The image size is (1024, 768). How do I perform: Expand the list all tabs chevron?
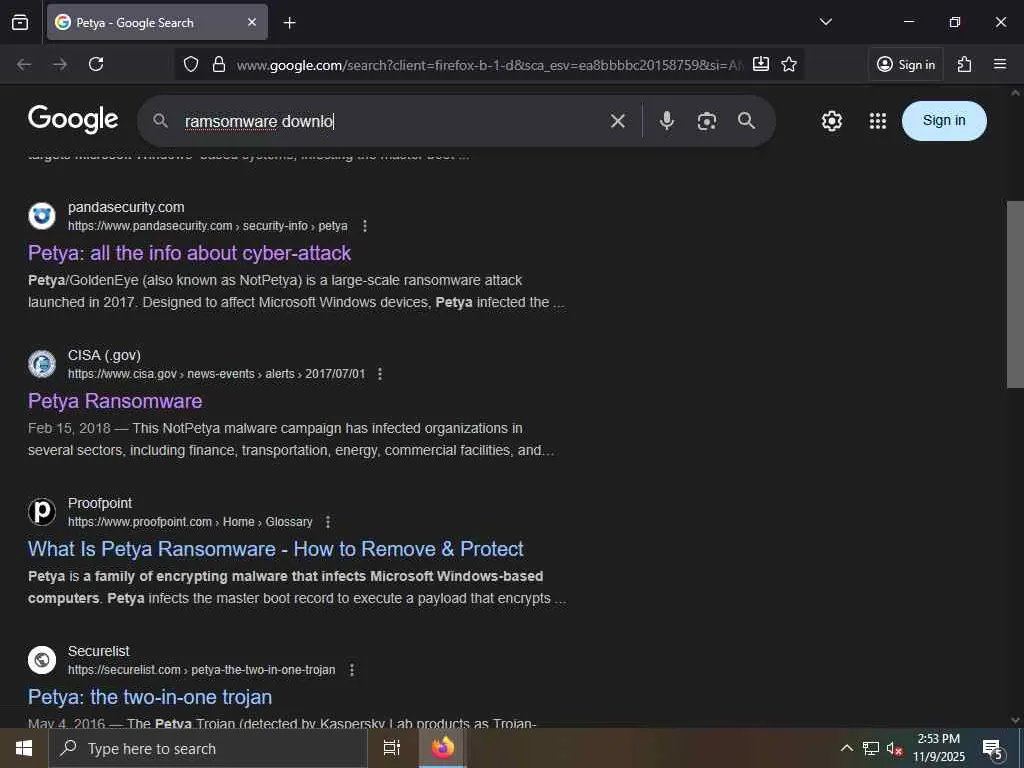coord(825,22)
